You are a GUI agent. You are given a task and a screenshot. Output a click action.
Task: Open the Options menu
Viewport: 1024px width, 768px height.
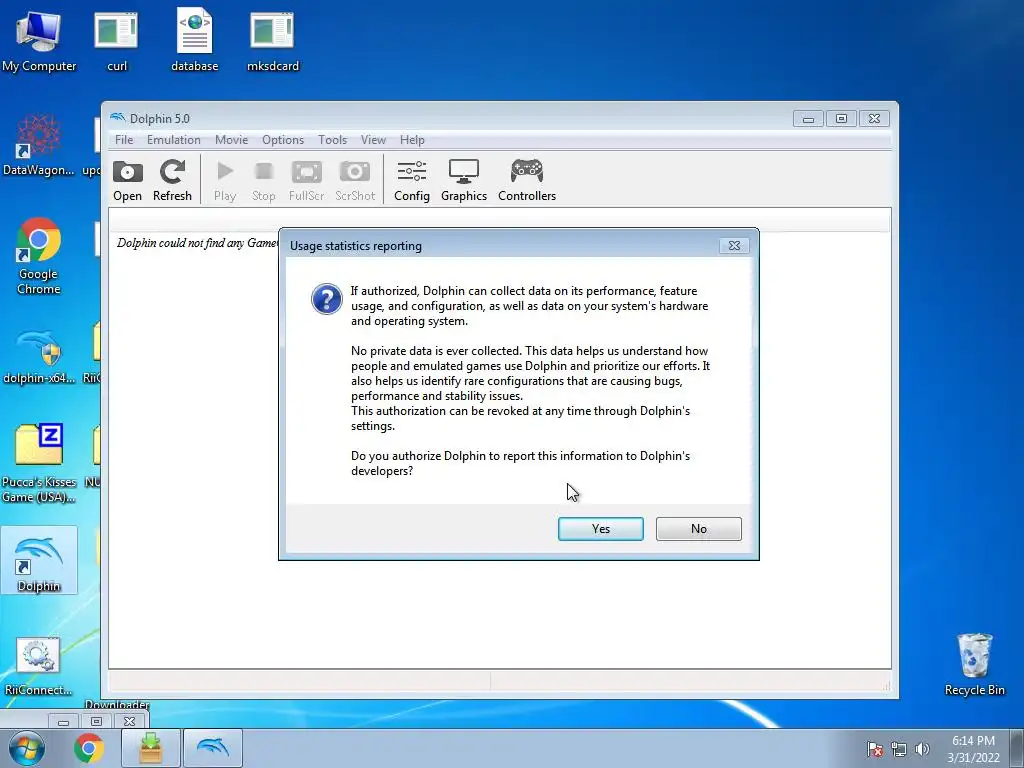[283, 140]
